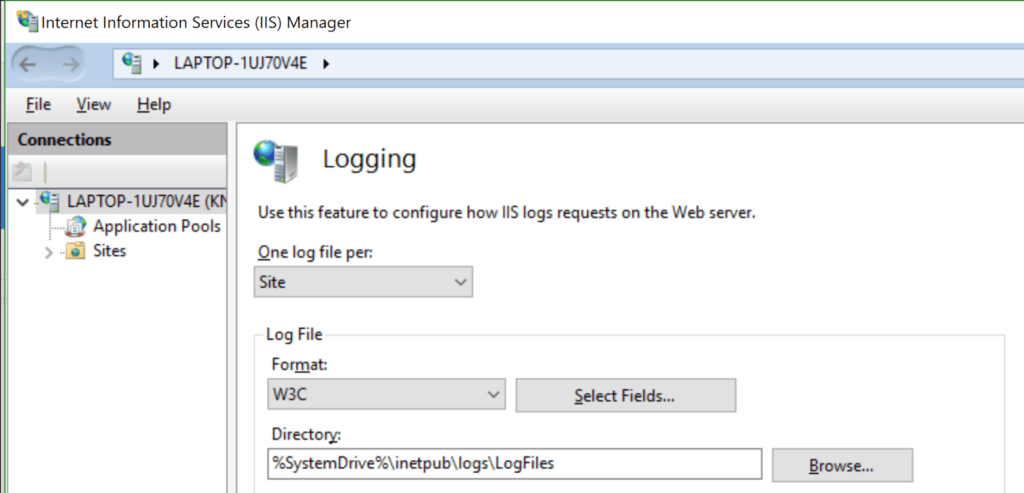This screenshot has width=1024, height=493.
Task: Open the File menu
Action: coord(39,104)
